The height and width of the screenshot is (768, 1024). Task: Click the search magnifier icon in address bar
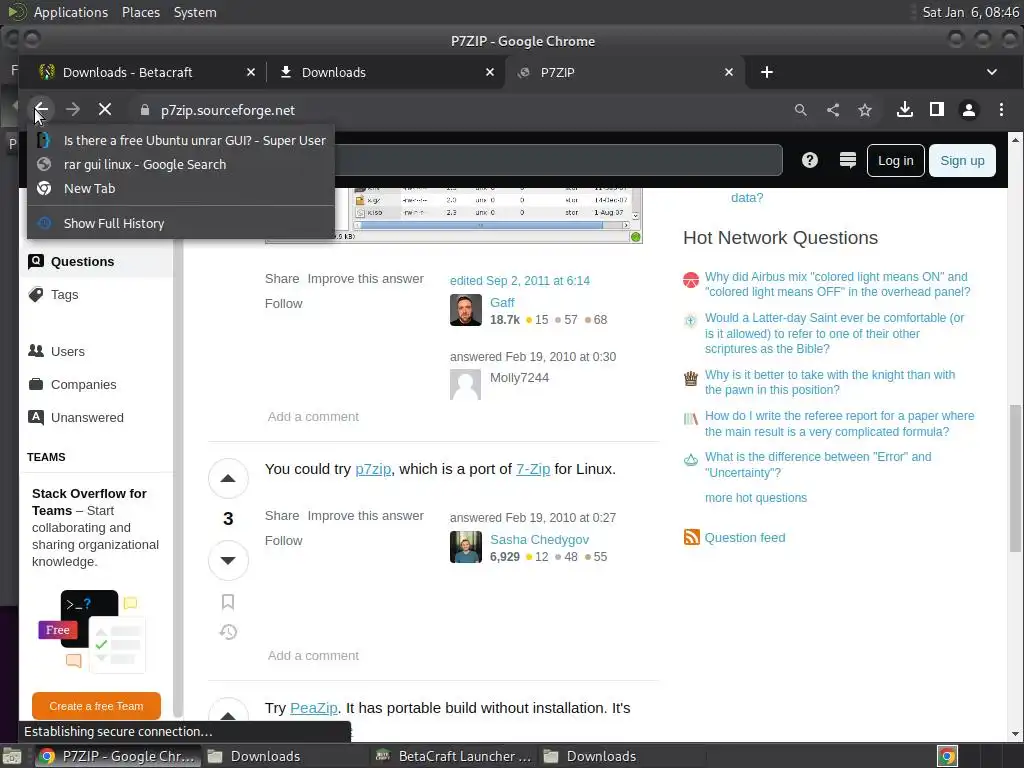(801, 110)
